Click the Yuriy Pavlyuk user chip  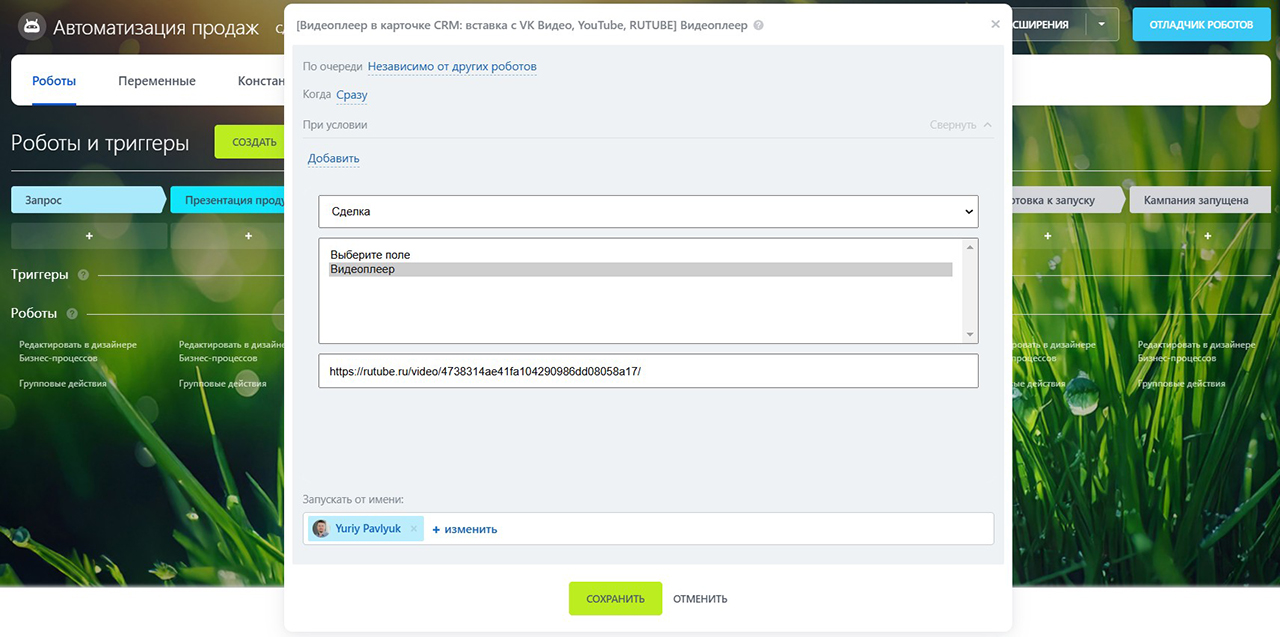pyautogui.click(x=366, y=529)
